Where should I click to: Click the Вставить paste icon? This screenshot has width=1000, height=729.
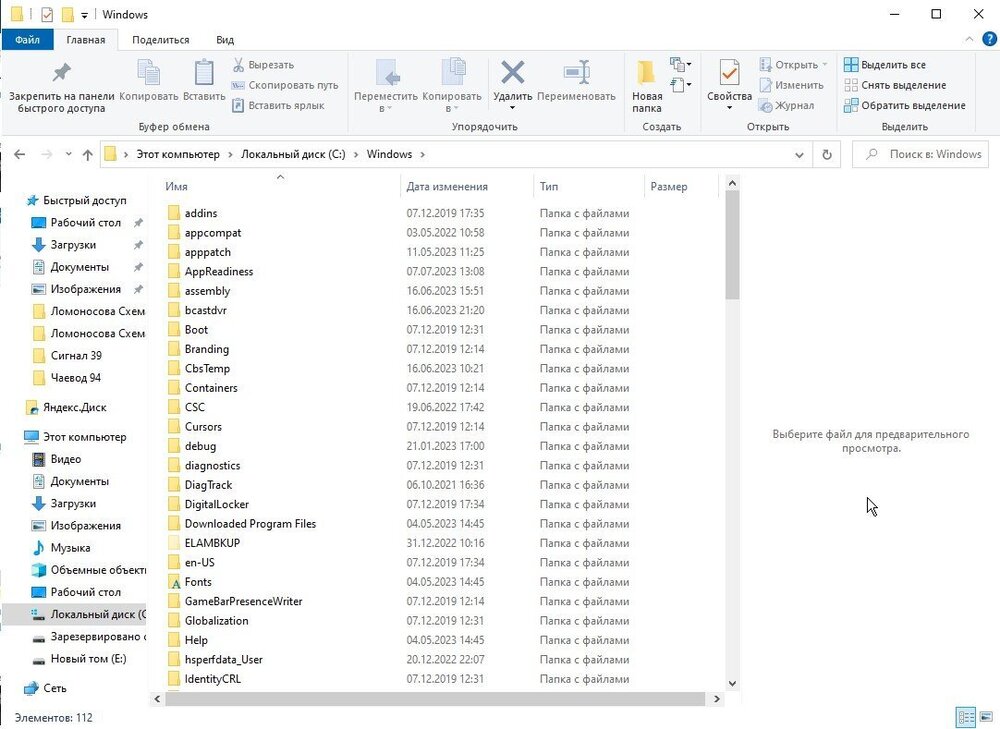204,72
